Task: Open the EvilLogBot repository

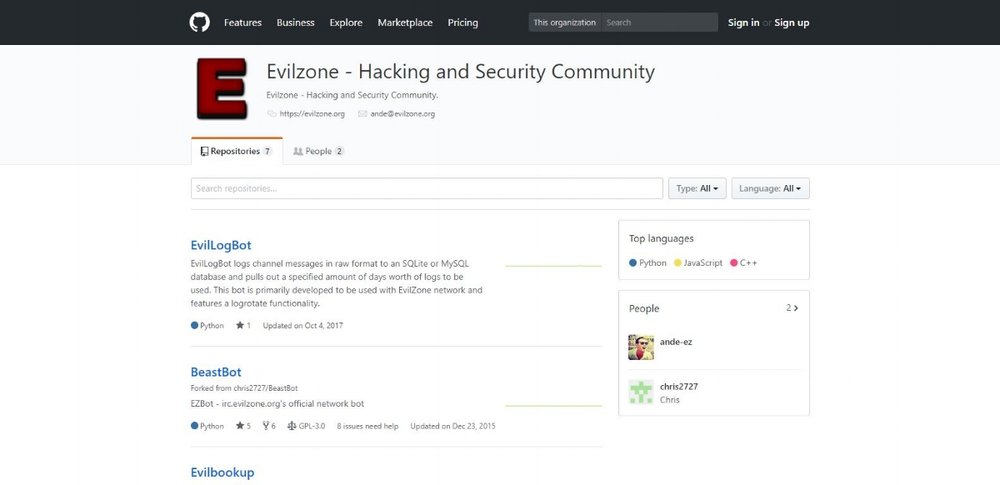Action: click(x=221, y=245)
